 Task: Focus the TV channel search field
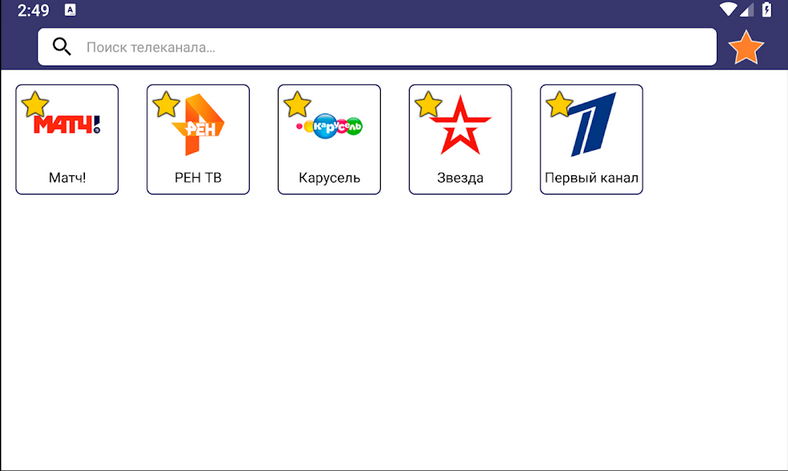click(390, 47)
